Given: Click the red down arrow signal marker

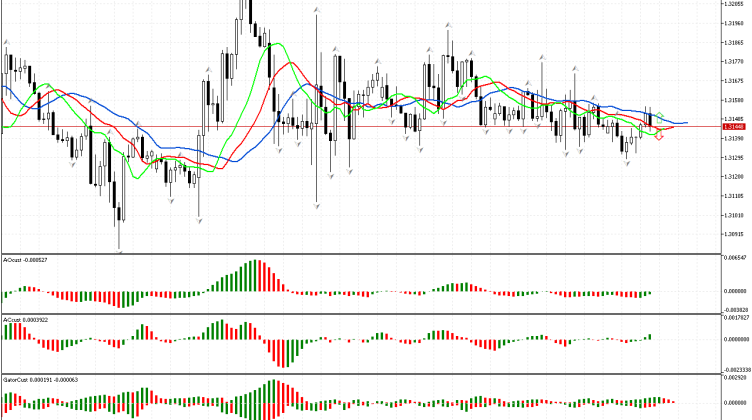Looking at the screenshot, I should tap(659, 137).
